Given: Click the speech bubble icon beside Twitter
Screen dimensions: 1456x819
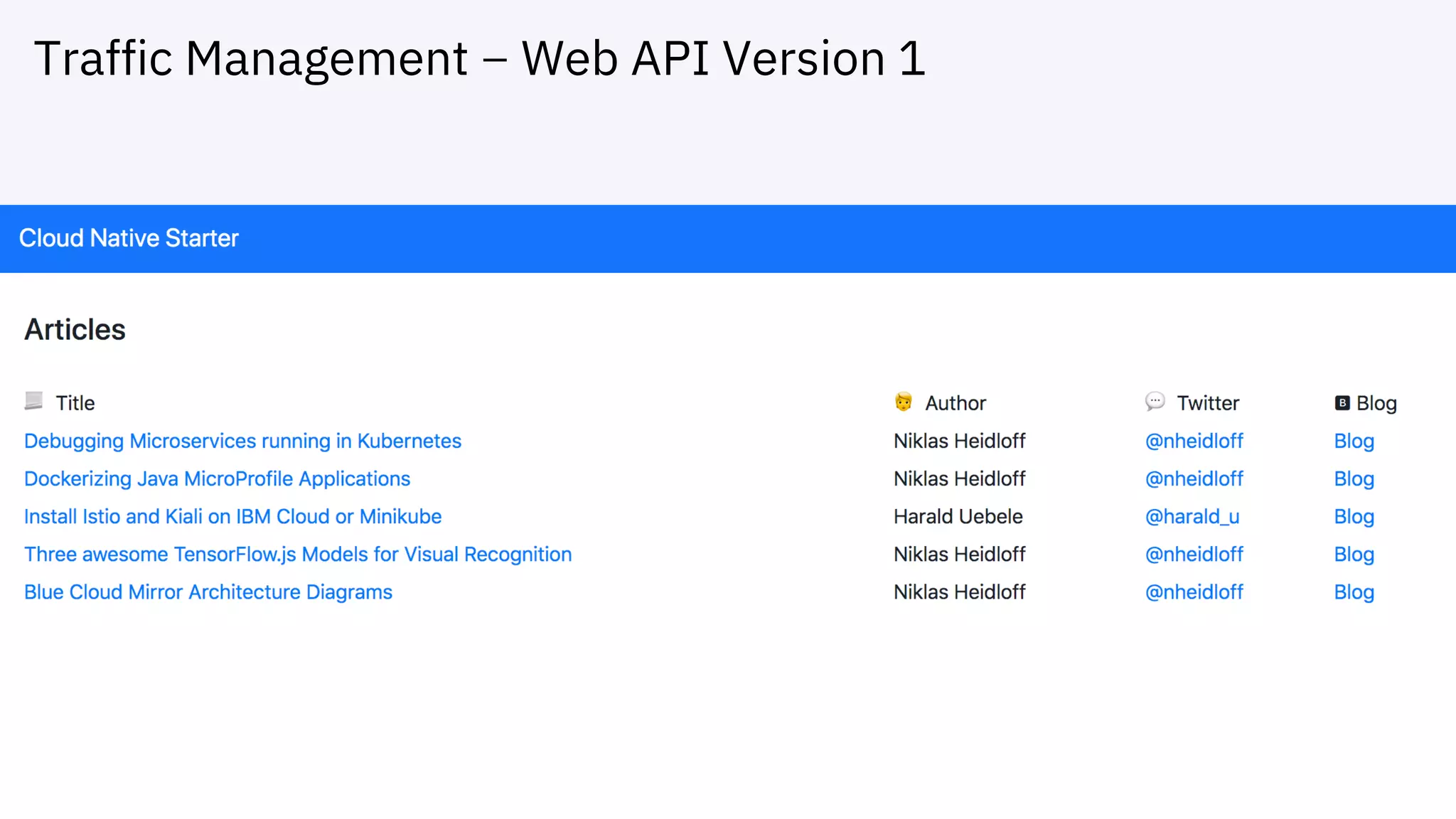Looking at the screenshot, I should click(x=1155, y=402).
